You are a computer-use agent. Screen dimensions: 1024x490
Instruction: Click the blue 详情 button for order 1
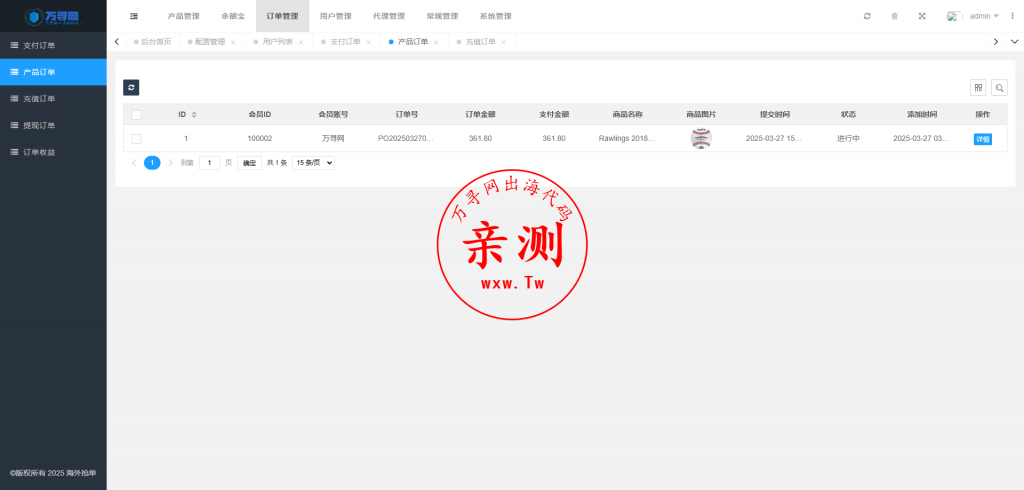983,139
